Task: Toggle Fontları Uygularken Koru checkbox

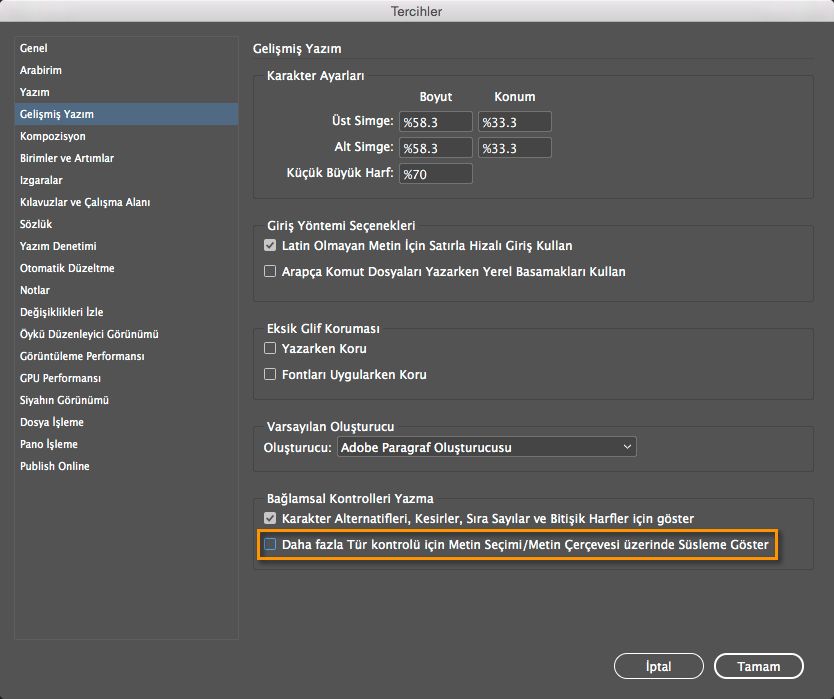Action: pyautogui.click(x=270, y=375)
